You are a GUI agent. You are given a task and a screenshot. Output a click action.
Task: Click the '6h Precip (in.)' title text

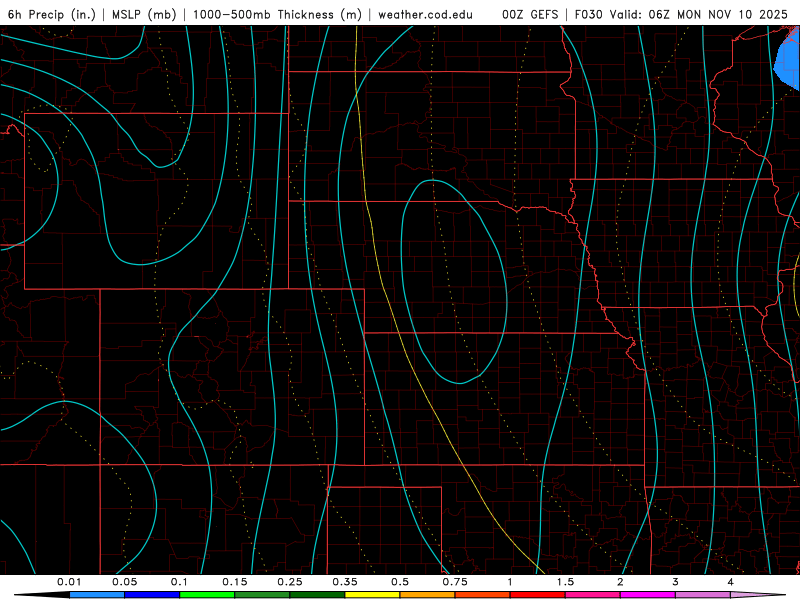click(x=52, y=14)
